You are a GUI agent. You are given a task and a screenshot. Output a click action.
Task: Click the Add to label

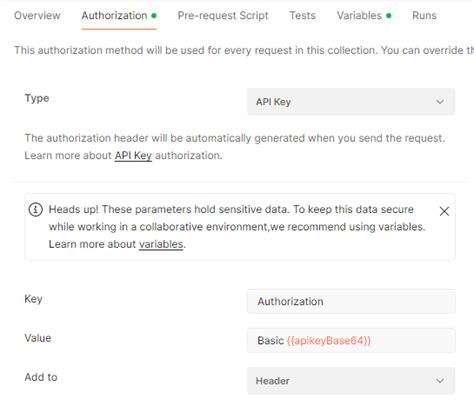click(x=41, y=377)
